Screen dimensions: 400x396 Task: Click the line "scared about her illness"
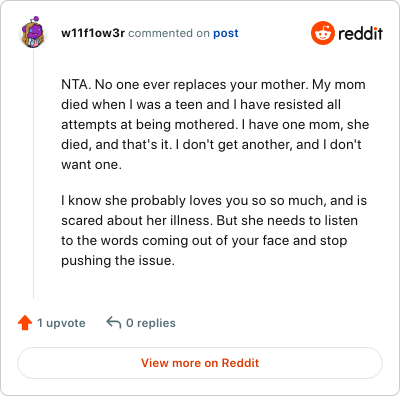coord(209,221)
